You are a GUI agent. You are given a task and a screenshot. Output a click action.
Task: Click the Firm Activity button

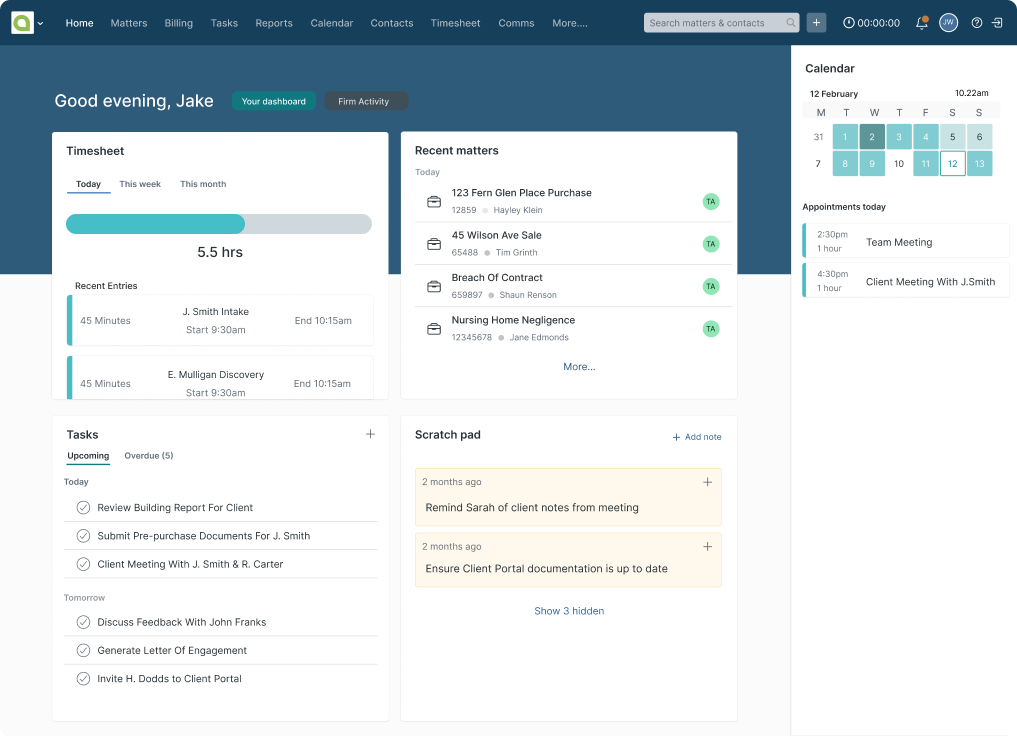click(x=364, y=101)
